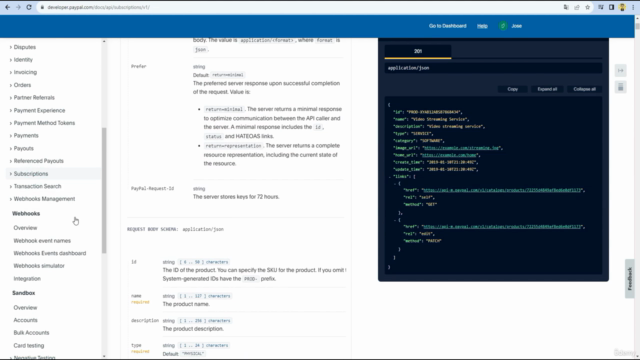This screenshot has height=360, width=640.
Task: Expand the Disputes sidebar section
Action: (24, 47)
